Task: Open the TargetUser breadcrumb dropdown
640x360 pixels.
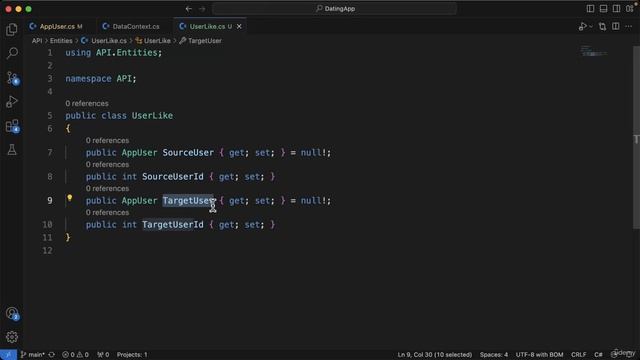Action: point(200,41)
